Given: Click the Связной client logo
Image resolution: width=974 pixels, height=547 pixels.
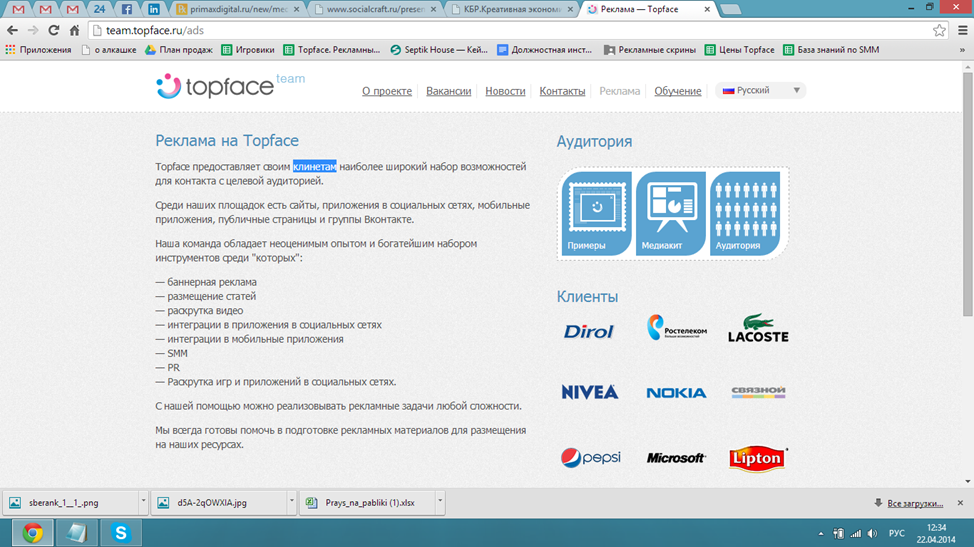Looking at the screenshot, I should pos(758,392).
